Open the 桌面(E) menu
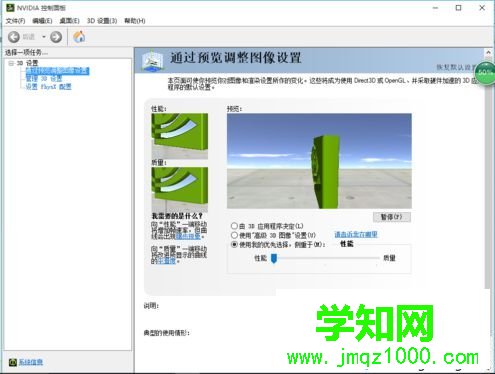This screenshot has width=495, height=374. click(69, 21)
